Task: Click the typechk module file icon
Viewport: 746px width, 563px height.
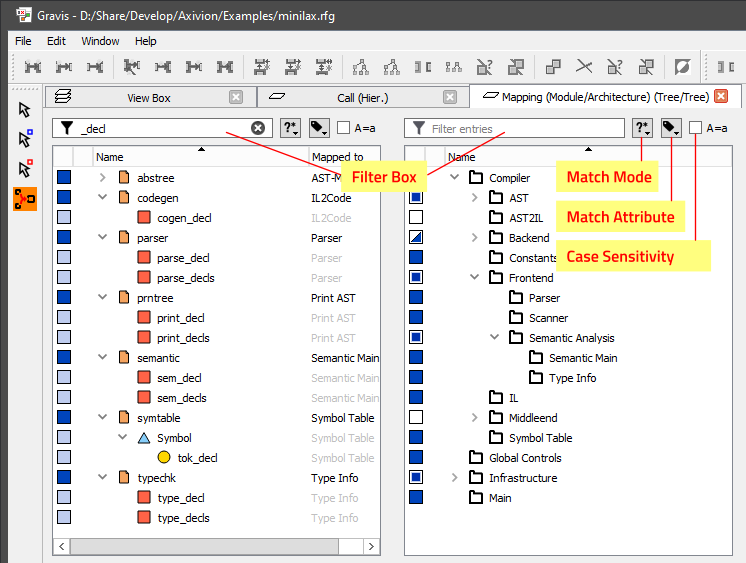Action: 124,477
